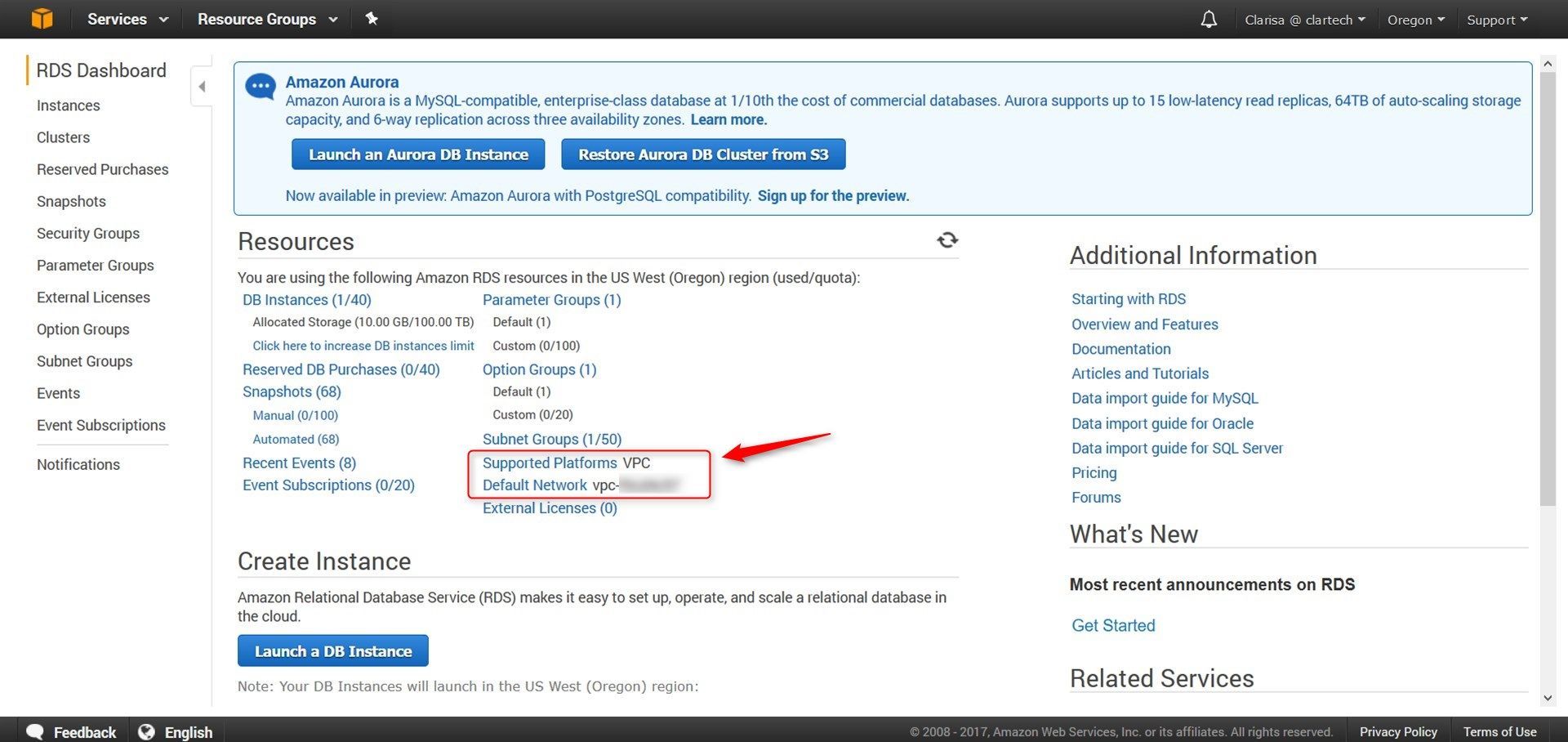Click the vertical scrollbar down arrow
Viewport: 1568px width, 742px height.
[1548, 698]
